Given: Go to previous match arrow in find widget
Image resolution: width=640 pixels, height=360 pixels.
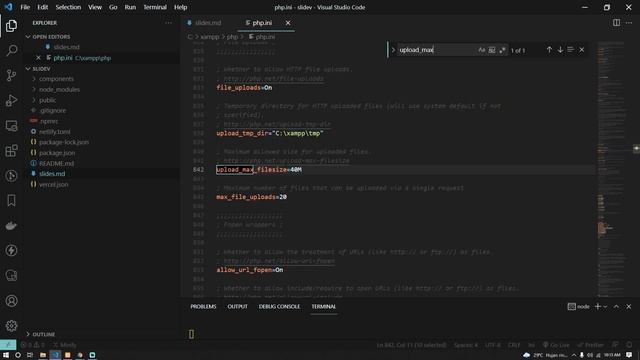Looking at the screenshot, I should pos(549,50).
